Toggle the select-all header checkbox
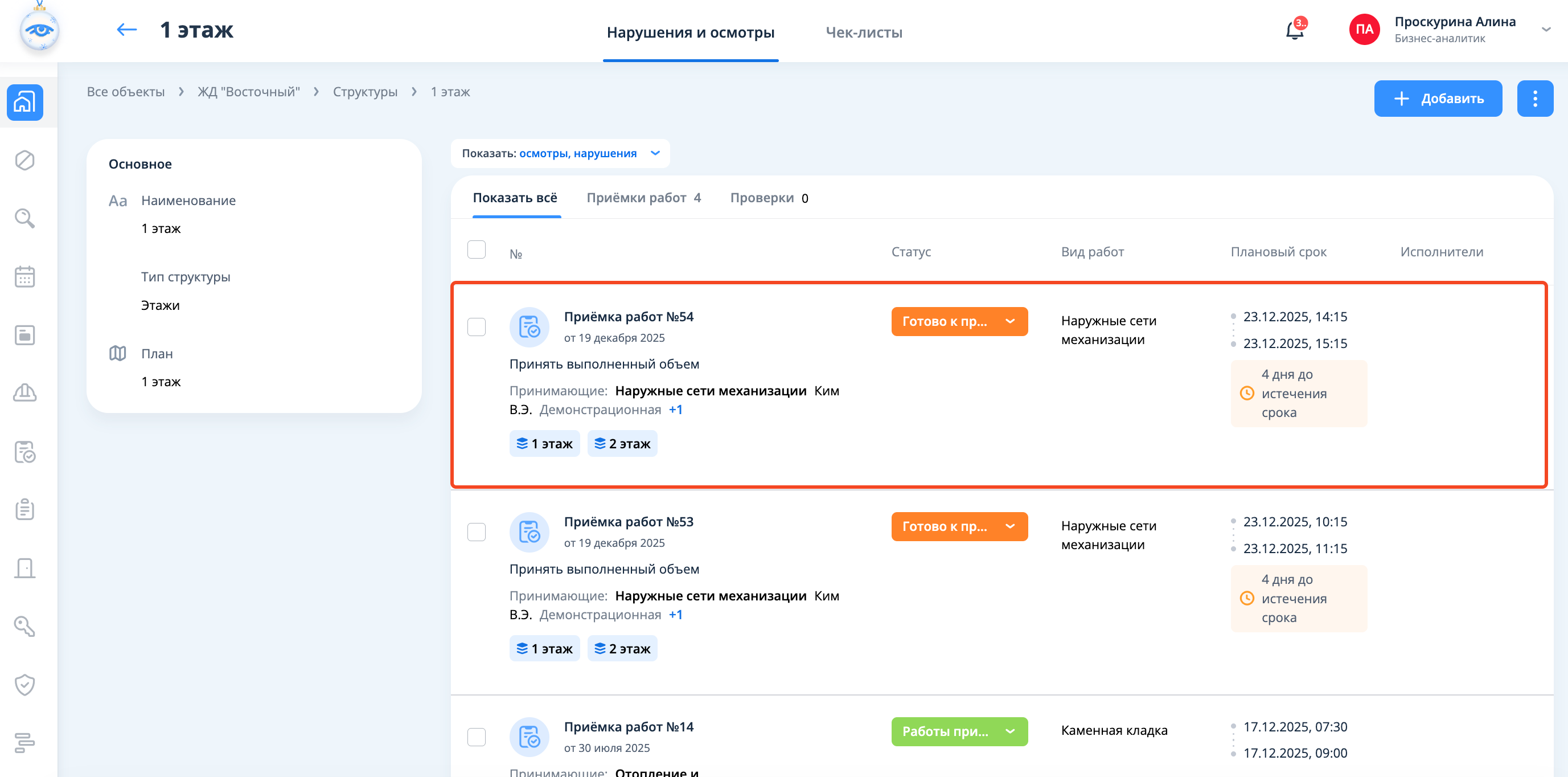Viewport: 1568px width, 777px height. point(476,250)
